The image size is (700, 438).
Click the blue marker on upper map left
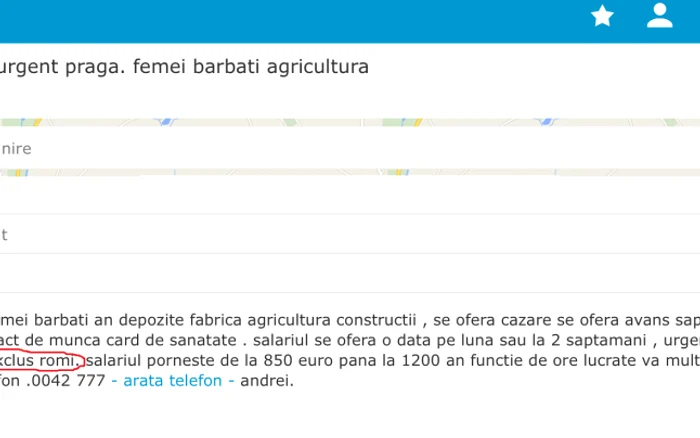tap(166, 121)
